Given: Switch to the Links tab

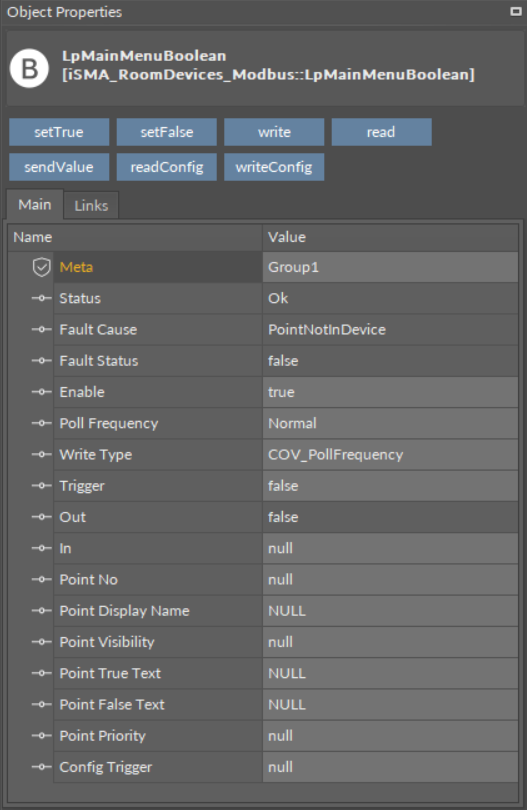Looking at the screenshot, I should pyautogui.click(x=91, y=206).
